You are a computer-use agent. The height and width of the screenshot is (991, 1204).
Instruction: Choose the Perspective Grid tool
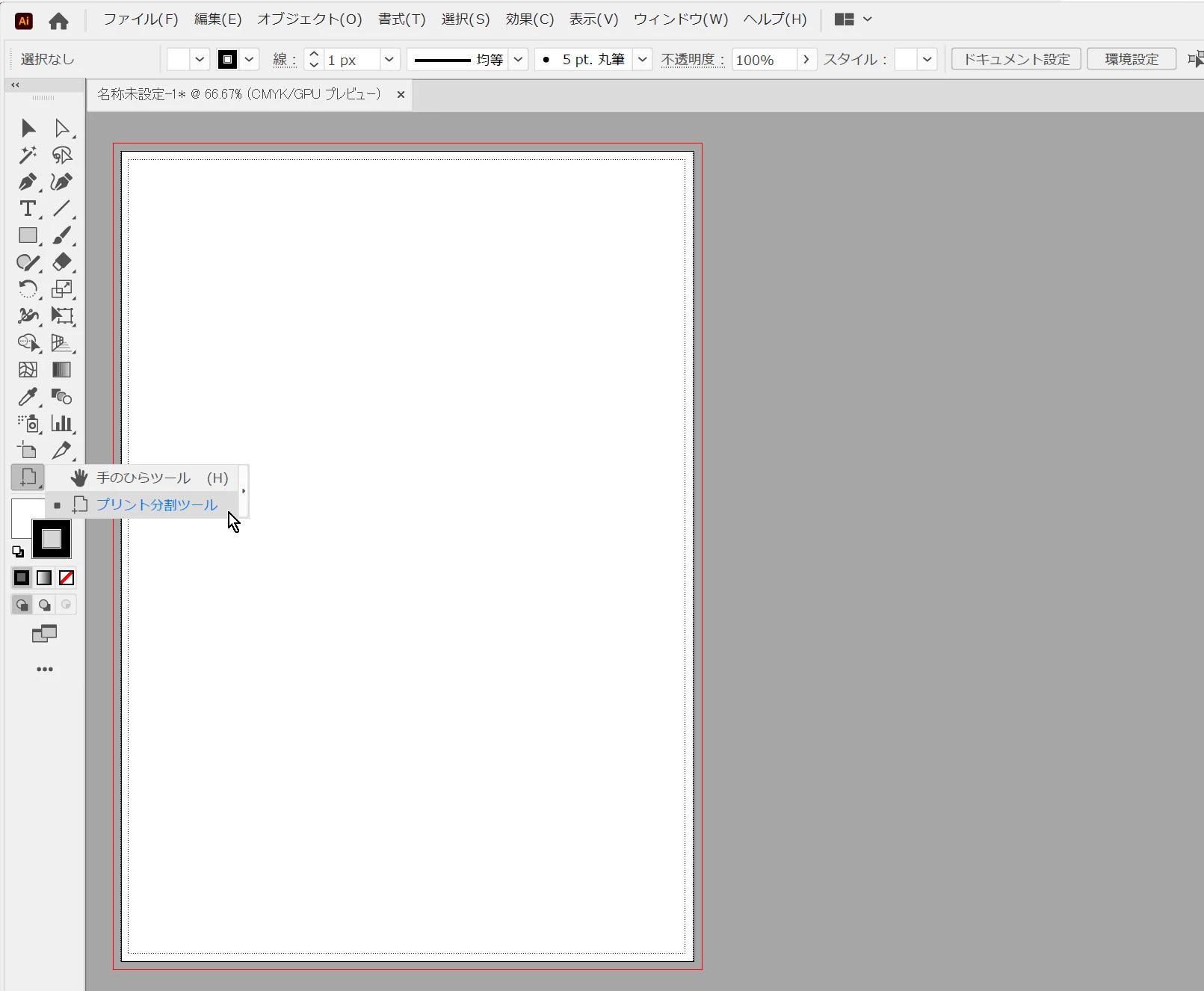pos(62,343)
